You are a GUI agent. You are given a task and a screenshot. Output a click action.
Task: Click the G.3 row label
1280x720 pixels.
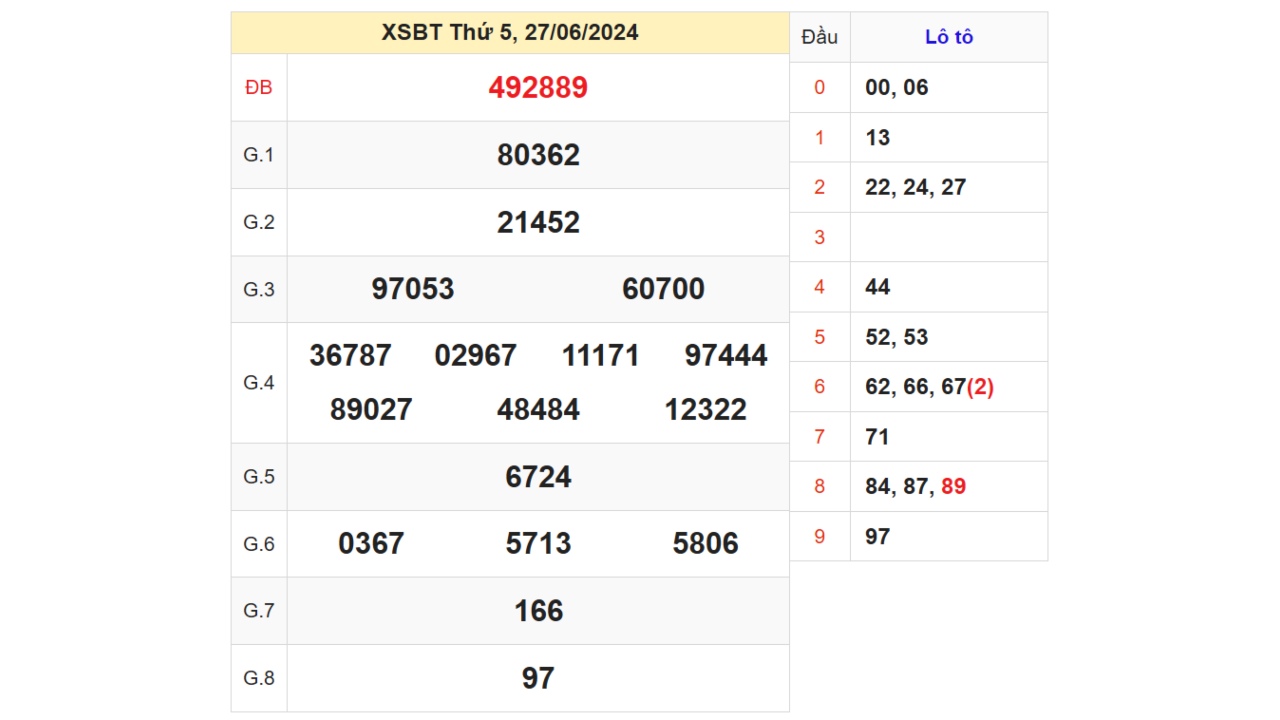pyautogui.click(x=258, y=289)
